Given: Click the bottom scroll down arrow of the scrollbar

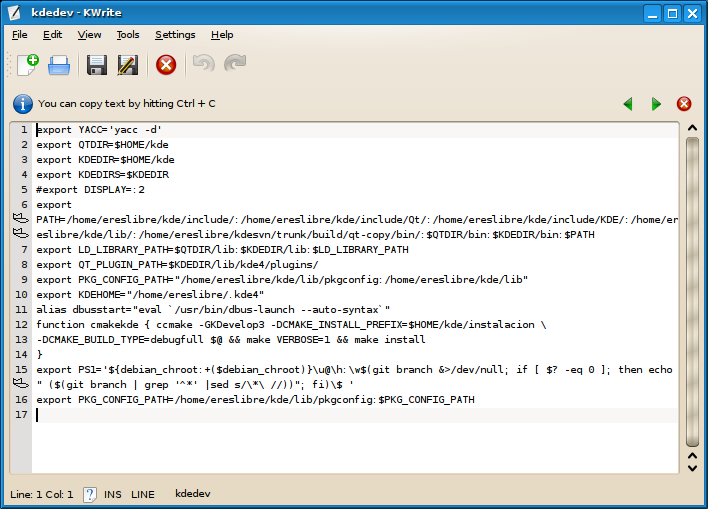Looking at the screenshot, I should point(692,468).
